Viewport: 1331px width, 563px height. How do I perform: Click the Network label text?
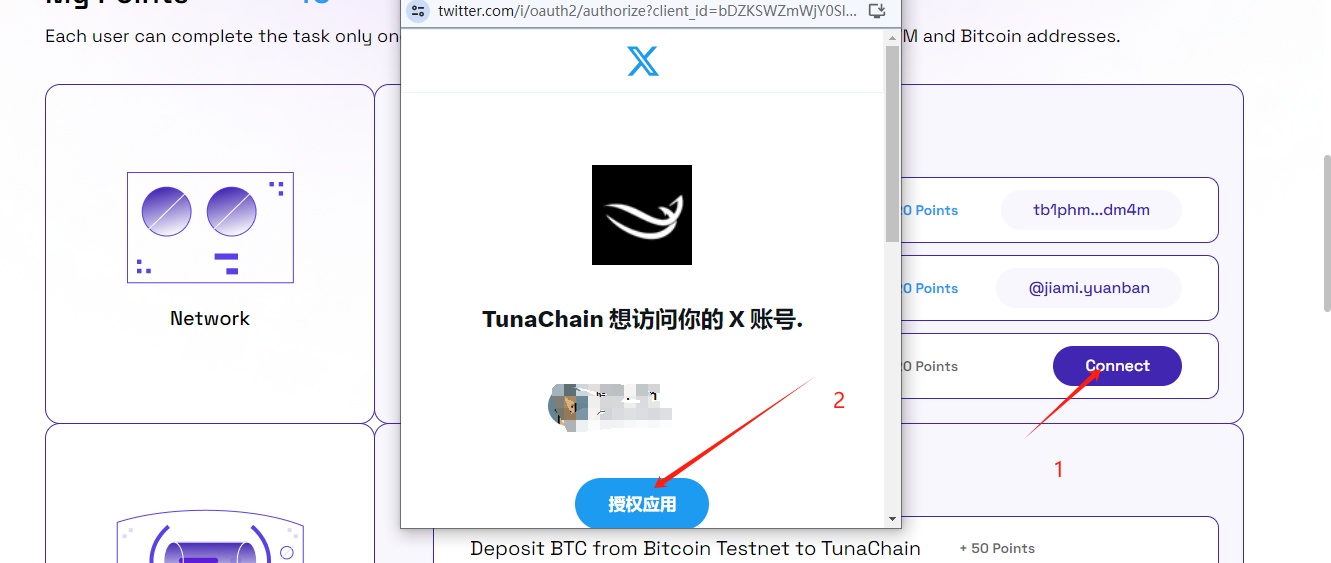(210, 319)
